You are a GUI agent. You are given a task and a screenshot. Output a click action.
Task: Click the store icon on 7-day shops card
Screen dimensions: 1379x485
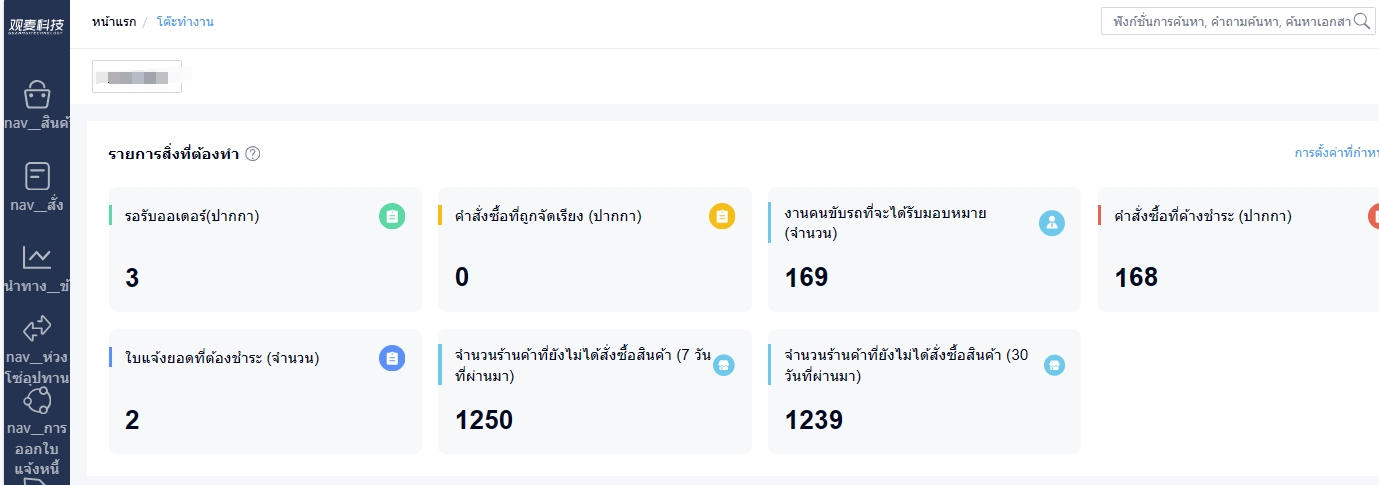724,366
